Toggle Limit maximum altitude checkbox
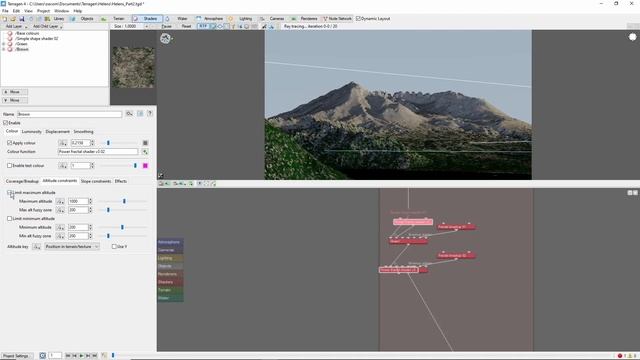Screen dimensions: 640x360 coord(9,193)
